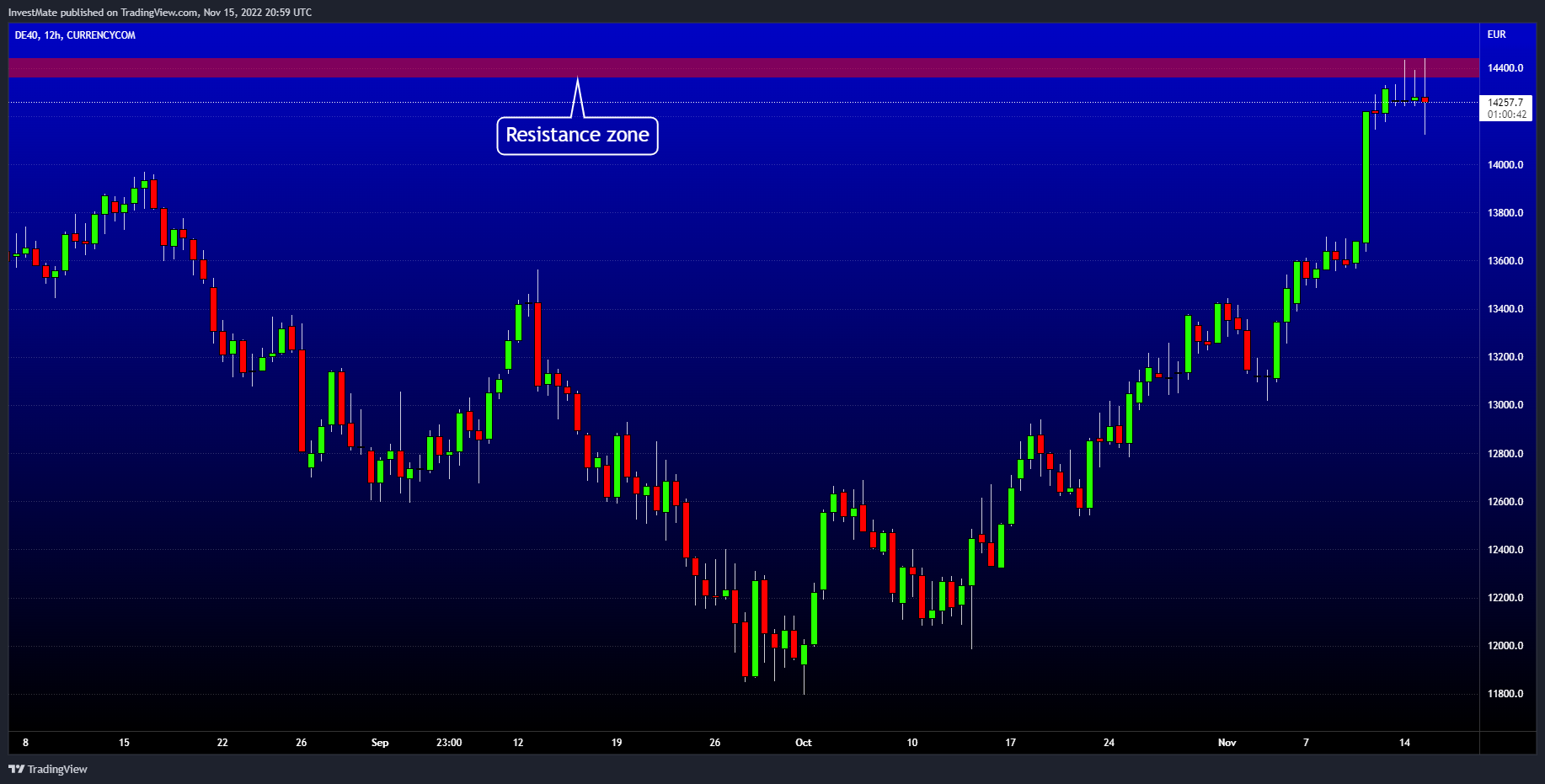Click the '24' time axis label
The width and height of the screenshot is (1545, 784).
tap(1109, 743)
